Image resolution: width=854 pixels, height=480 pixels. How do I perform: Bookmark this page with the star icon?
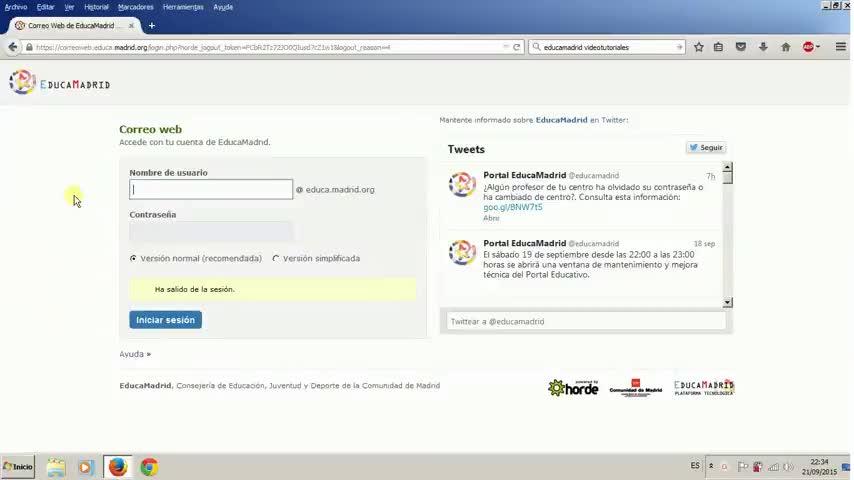pyautogui.click(x=699, y=47)
